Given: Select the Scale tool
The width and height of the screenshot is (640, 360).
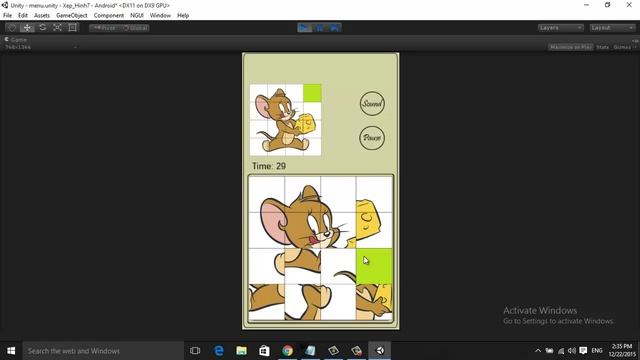Looking at the screenshot, I should pos(58,28).
